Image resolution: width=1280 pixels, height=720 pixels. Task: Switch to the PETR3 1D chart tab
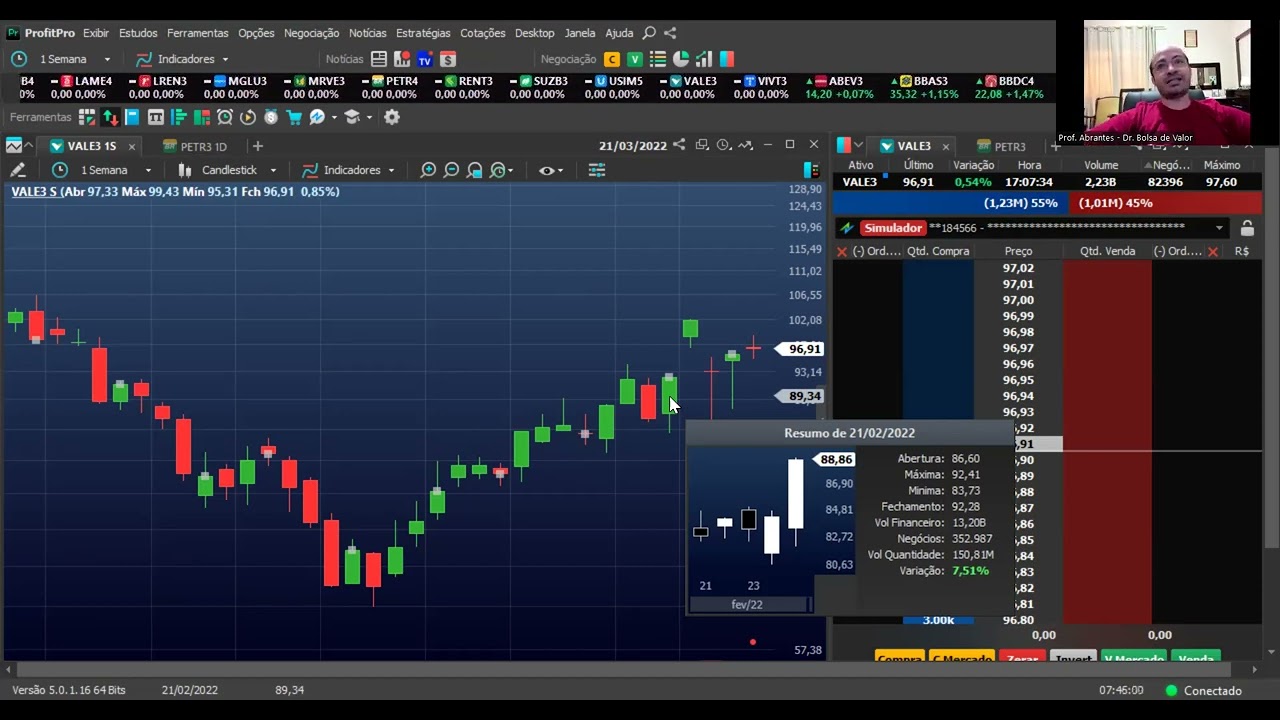coord(195,146)
